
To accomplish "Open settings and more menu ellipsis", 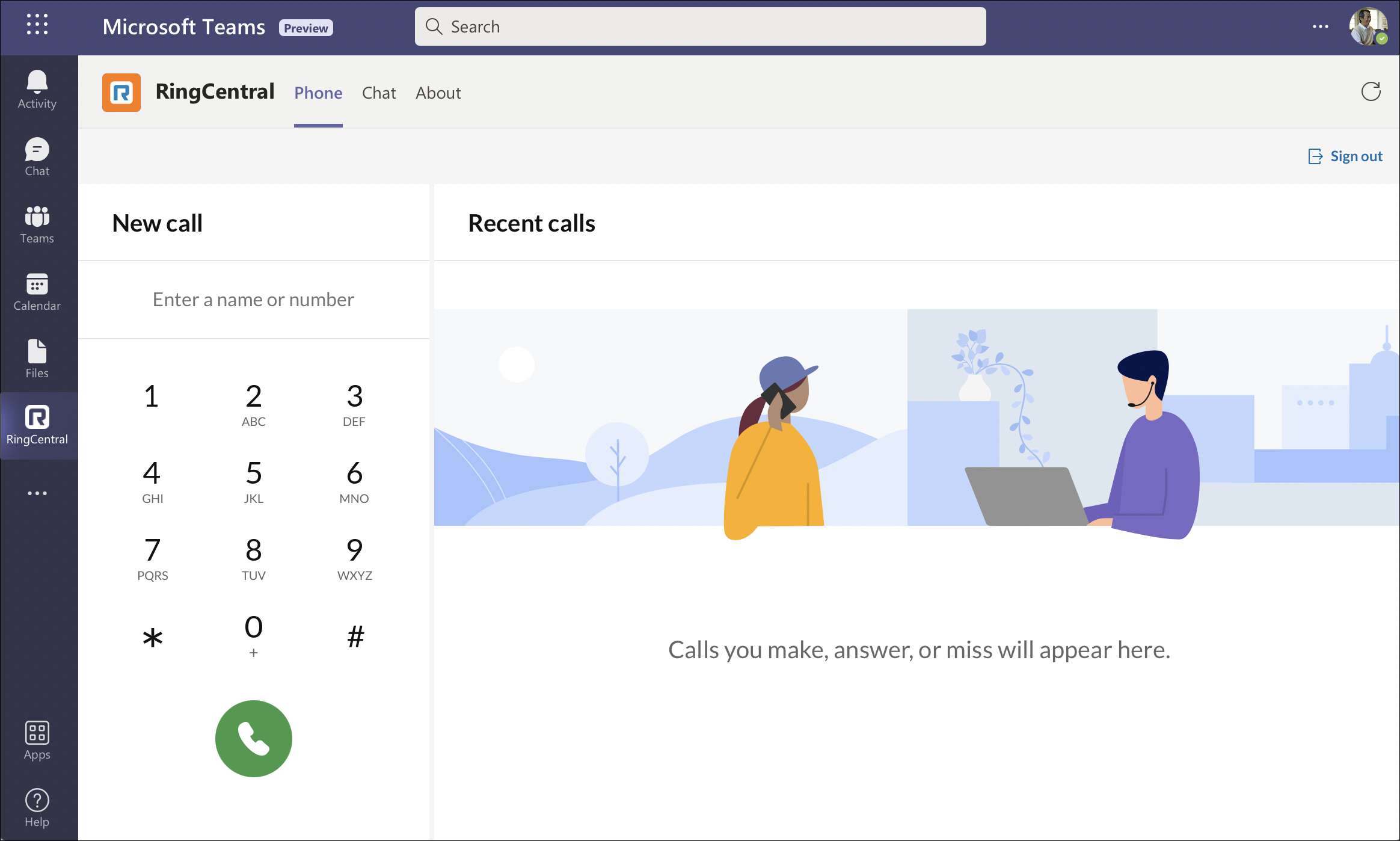I will (1320, 26).
